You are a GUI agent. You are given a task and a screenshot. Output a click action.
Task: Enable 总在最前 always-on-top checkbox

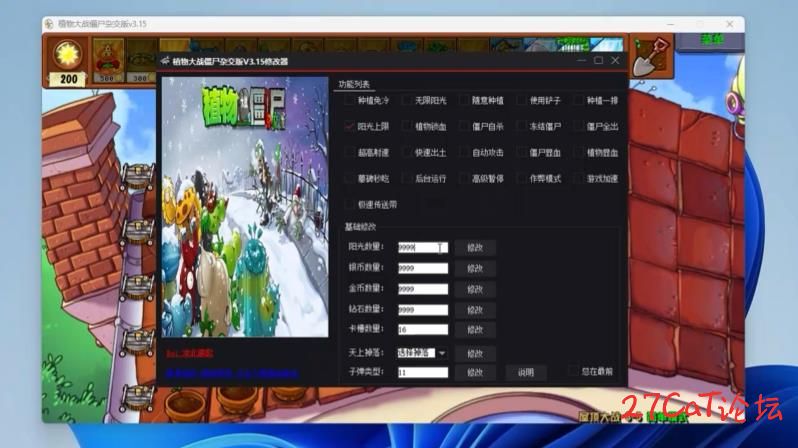point(573,371)
